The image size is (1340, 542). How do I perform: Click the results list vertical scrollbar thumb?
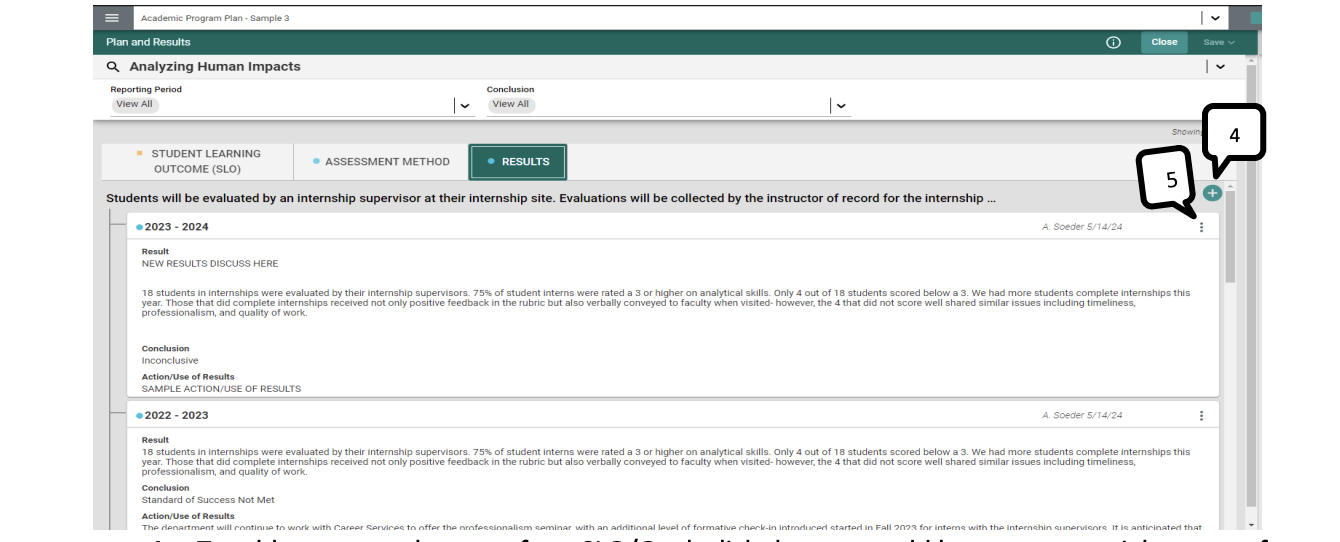[x=1230, y=235]
